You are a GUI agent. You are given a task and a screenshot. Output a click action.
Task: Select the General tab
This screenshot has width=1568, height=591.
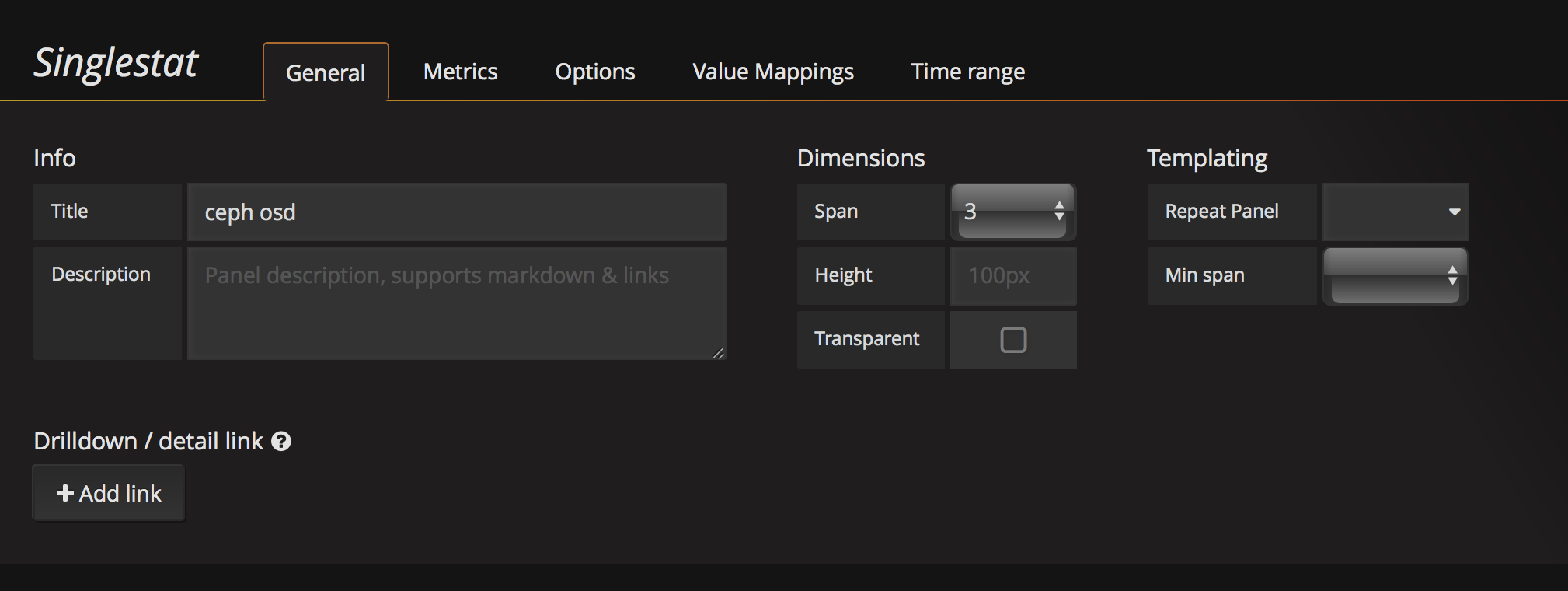(326, 72)
